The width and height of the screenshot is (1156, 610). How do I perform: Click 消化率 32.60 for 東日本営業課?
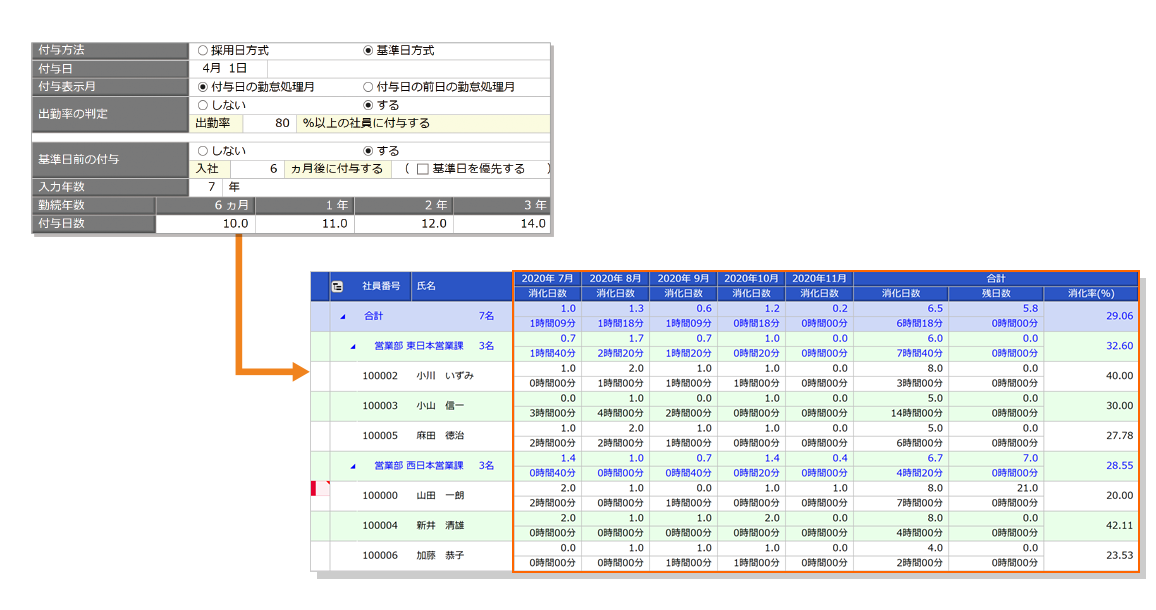point(1091,346)
